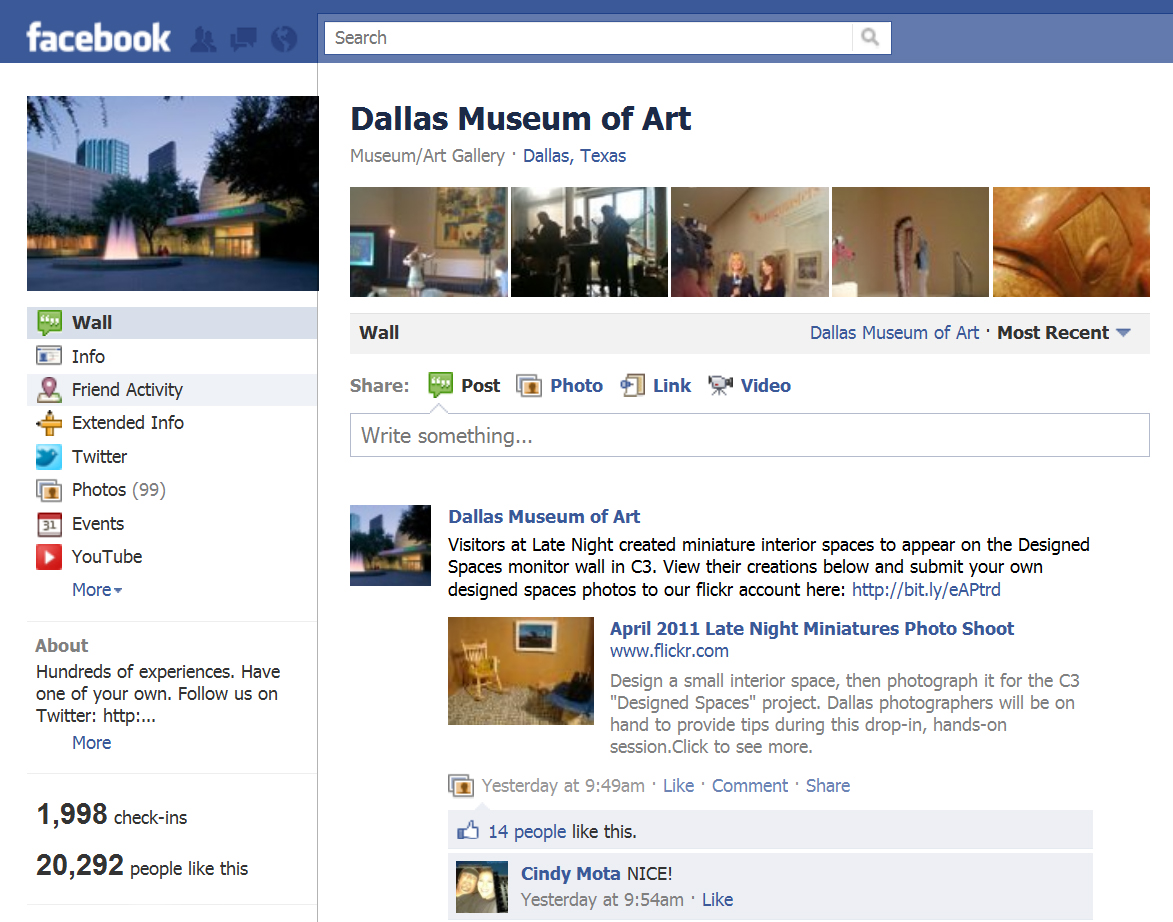1173x922 pixels.
Task: Click the Write something text box
Action: pos(750,436)
